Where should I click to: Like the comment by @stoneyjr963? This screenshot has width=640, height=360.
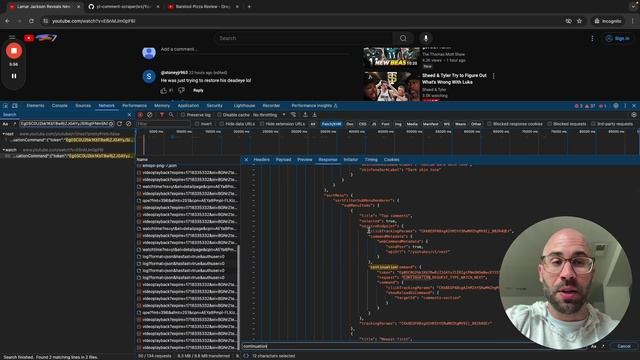click(164, 91)
